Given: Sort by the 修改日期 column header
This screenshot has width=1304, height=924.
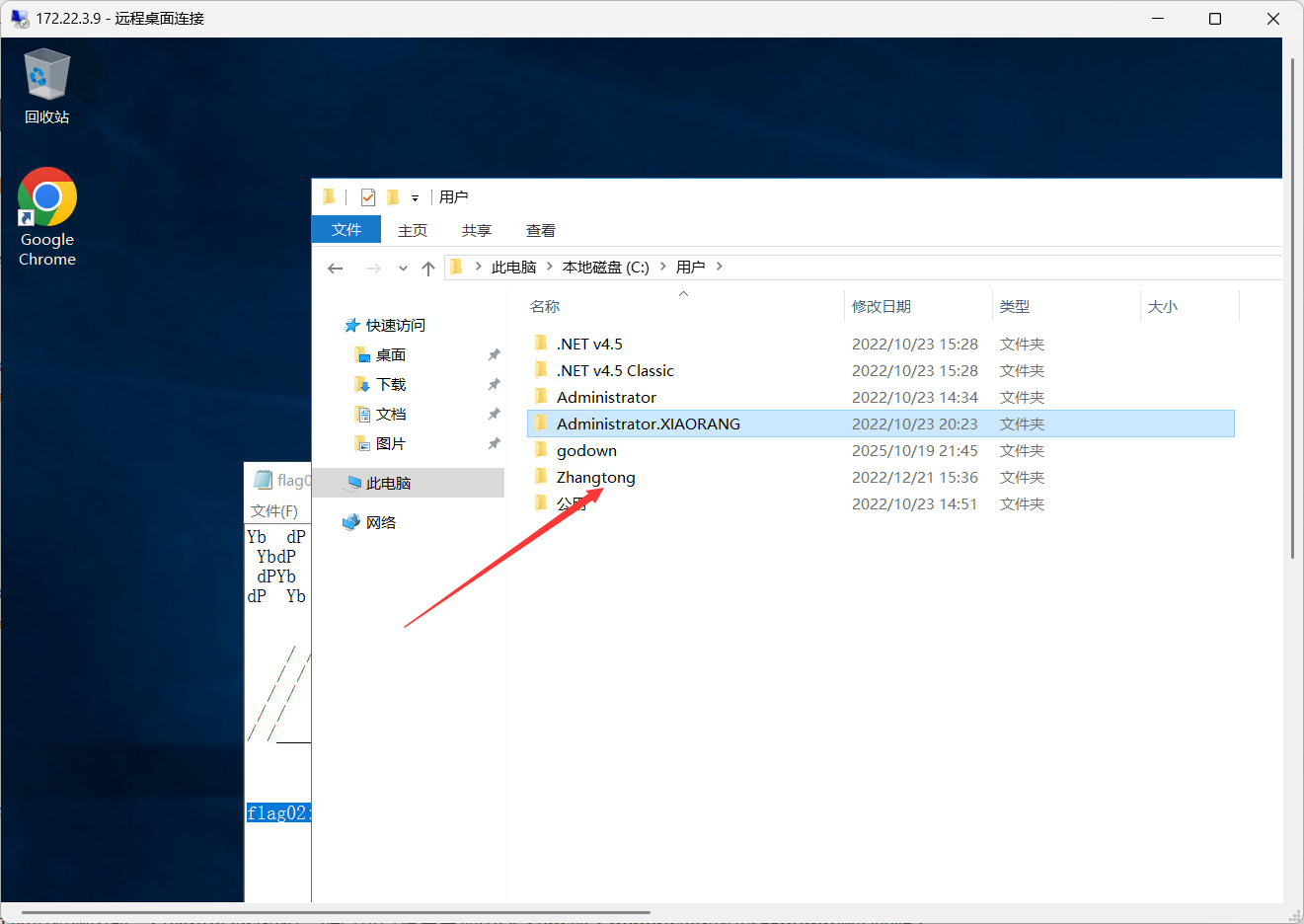Looking at the screenshot, I should click(881, 307).
